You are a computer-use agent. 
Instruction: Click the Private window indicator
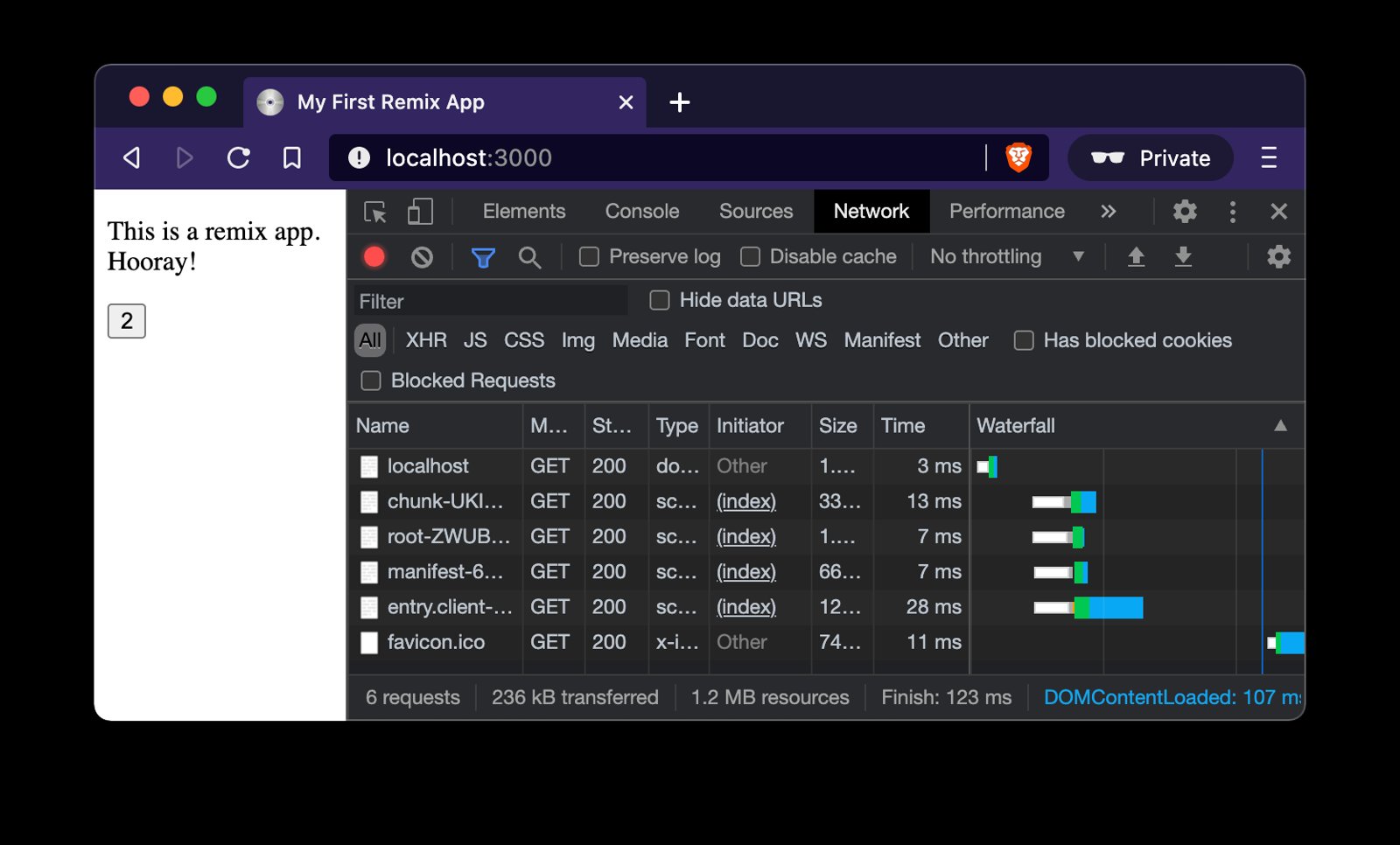1151,158
